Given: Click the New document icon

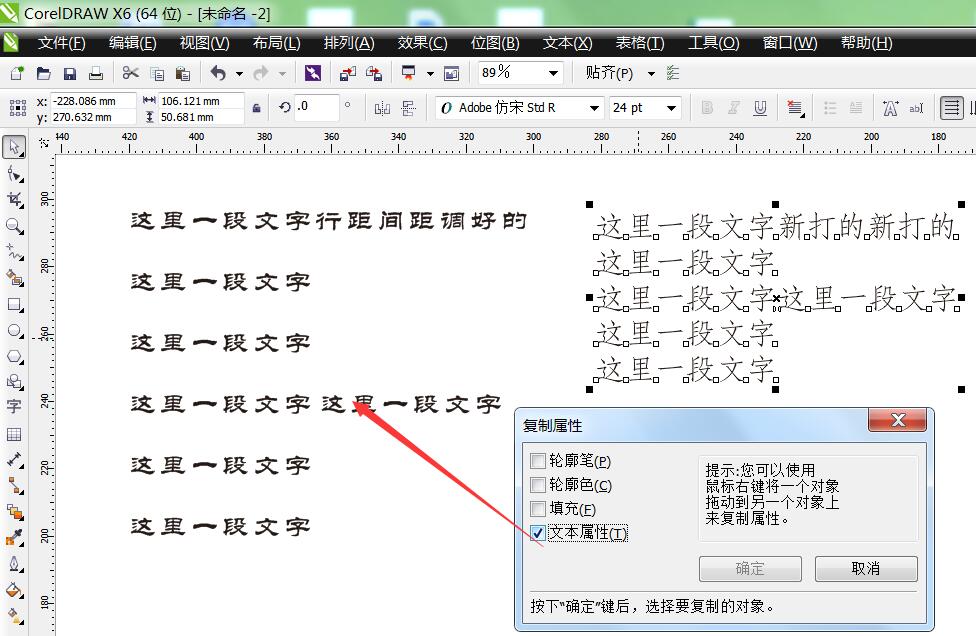Looking at the screenshot, I should tap(17, 73).
